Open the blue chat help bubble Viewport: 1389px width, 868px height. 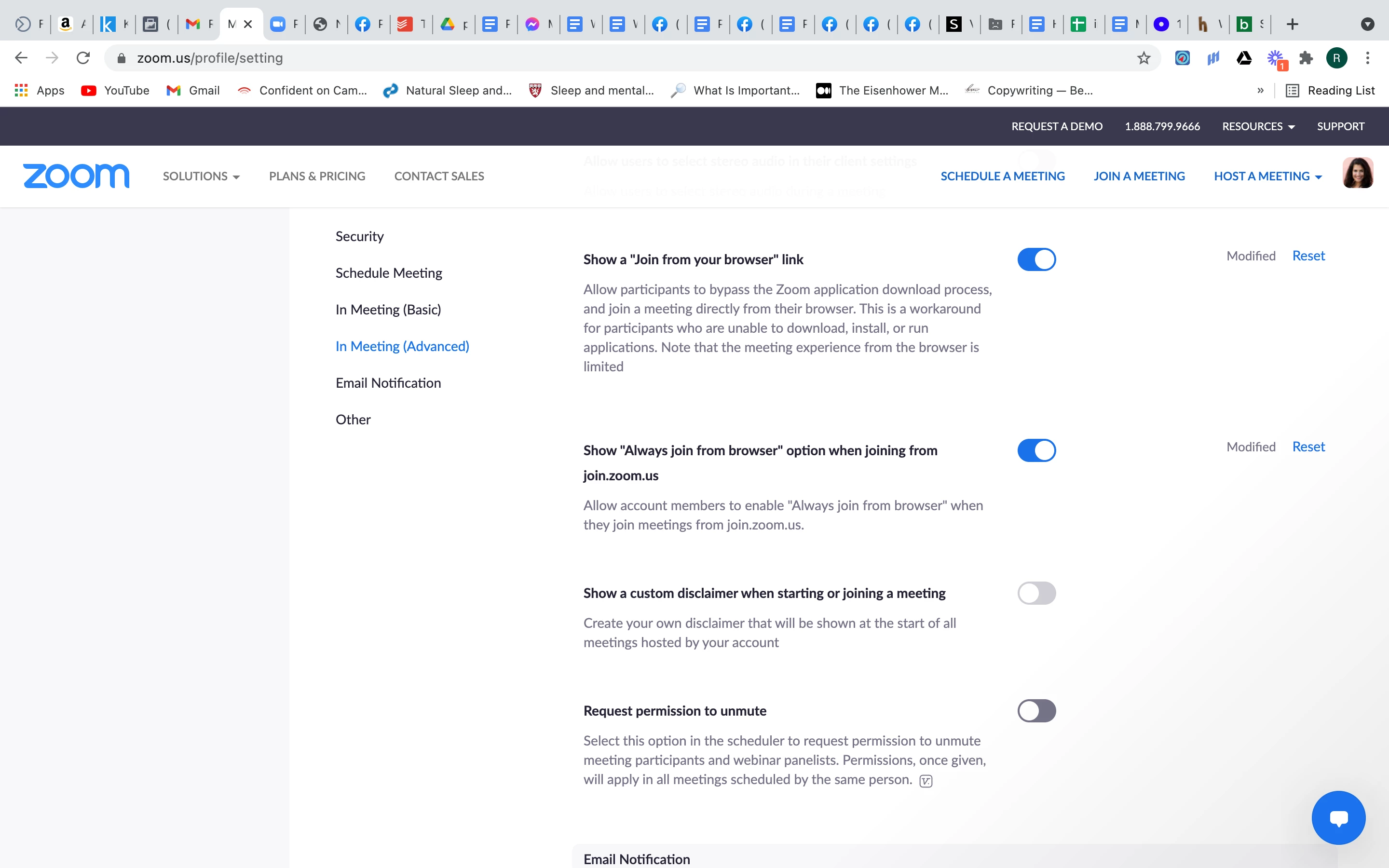[x=1338, y=817]
